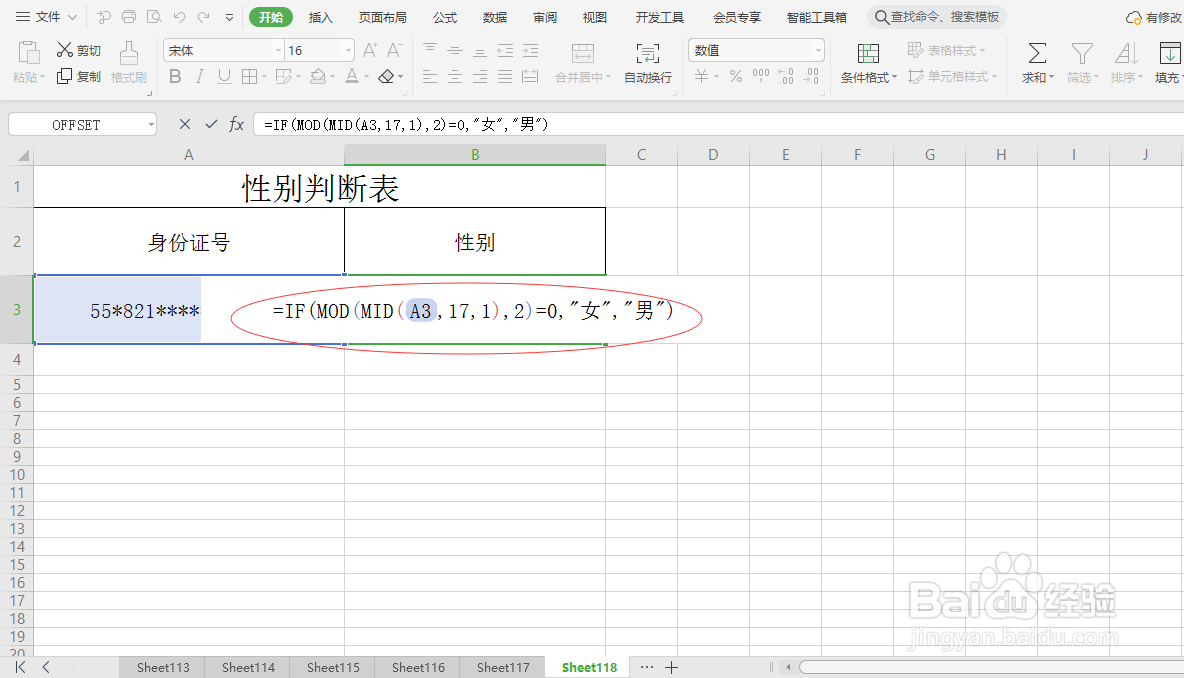Switch to Sheet115 worksheet tab
1184x678 pixels.
pyautogui.click(x=331, y=666)
